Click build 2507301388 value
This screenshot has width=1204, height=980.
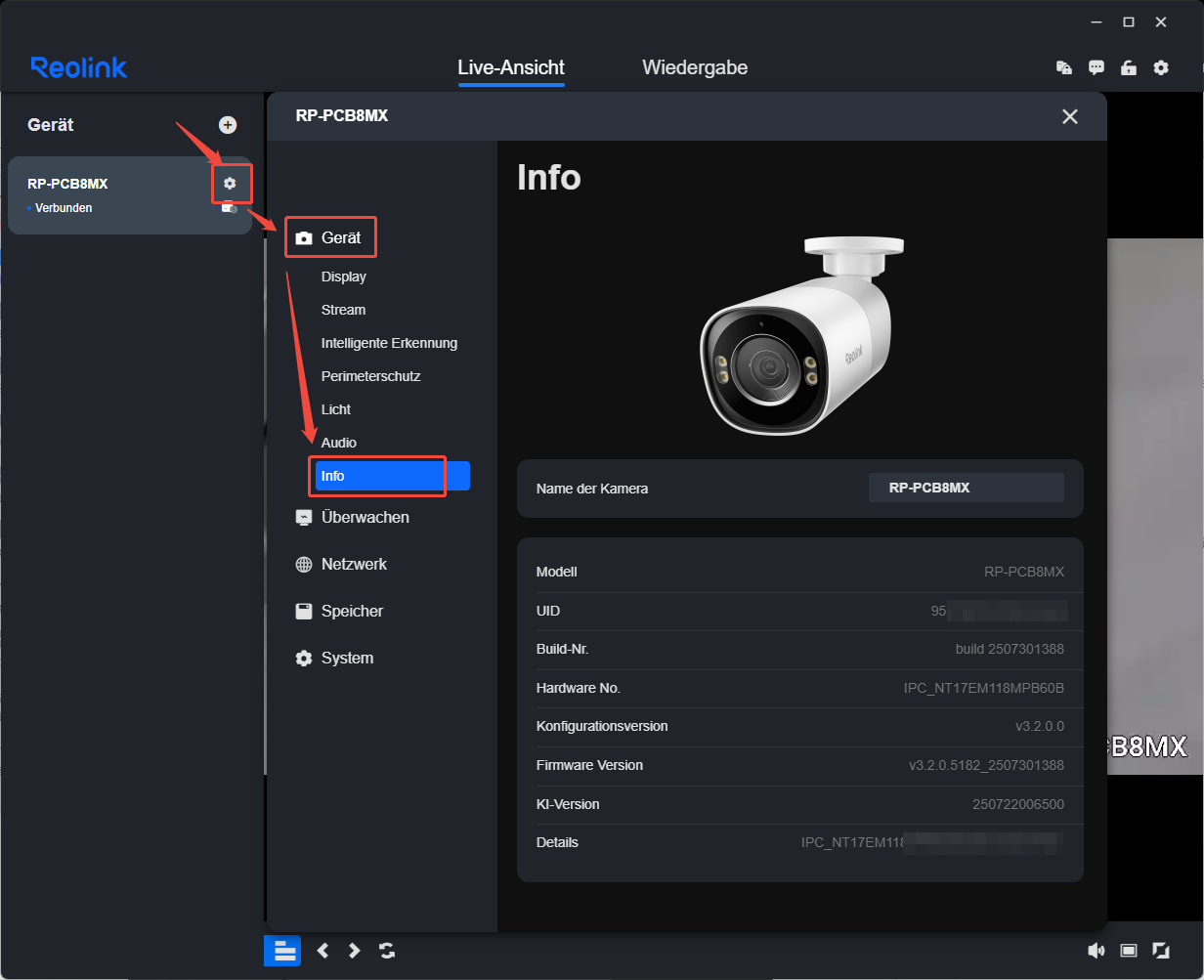[x=1010, y=649]
